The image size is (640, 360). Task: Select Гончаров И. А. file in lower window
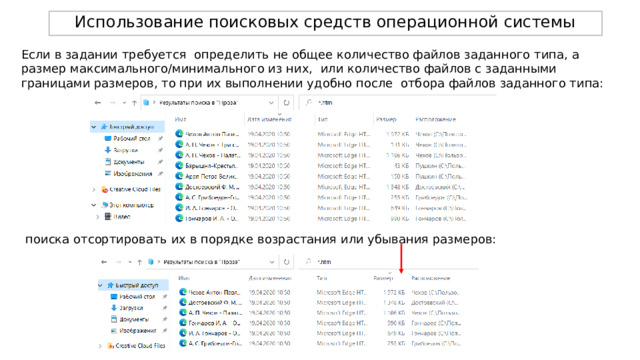pos(215,323)
